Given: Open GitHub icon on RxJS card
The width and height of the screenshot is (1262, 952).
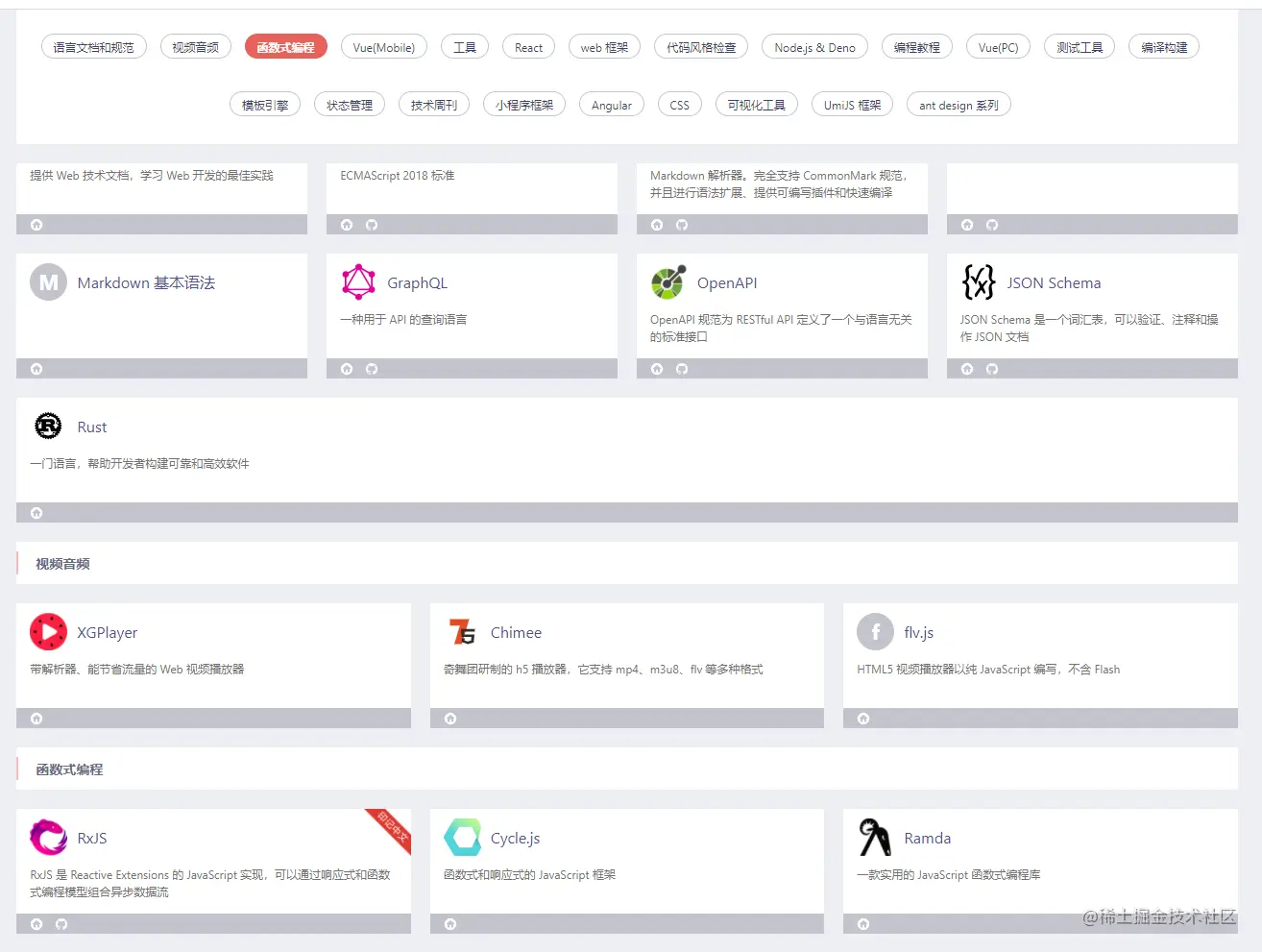Looking at the screenshot, I should 61,924.
